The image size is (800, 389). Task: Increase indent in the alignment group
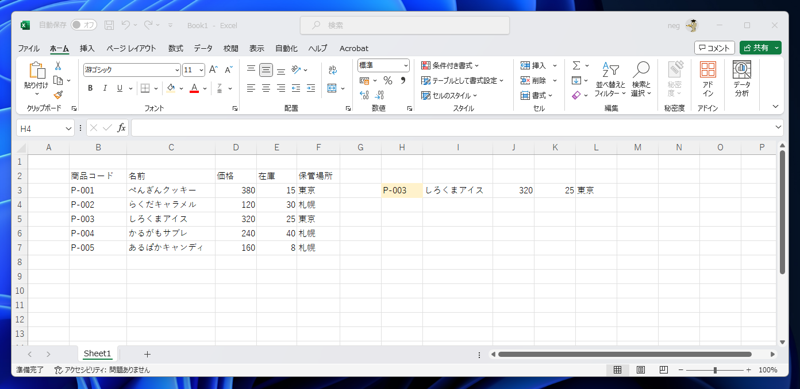tap(311, 88)
